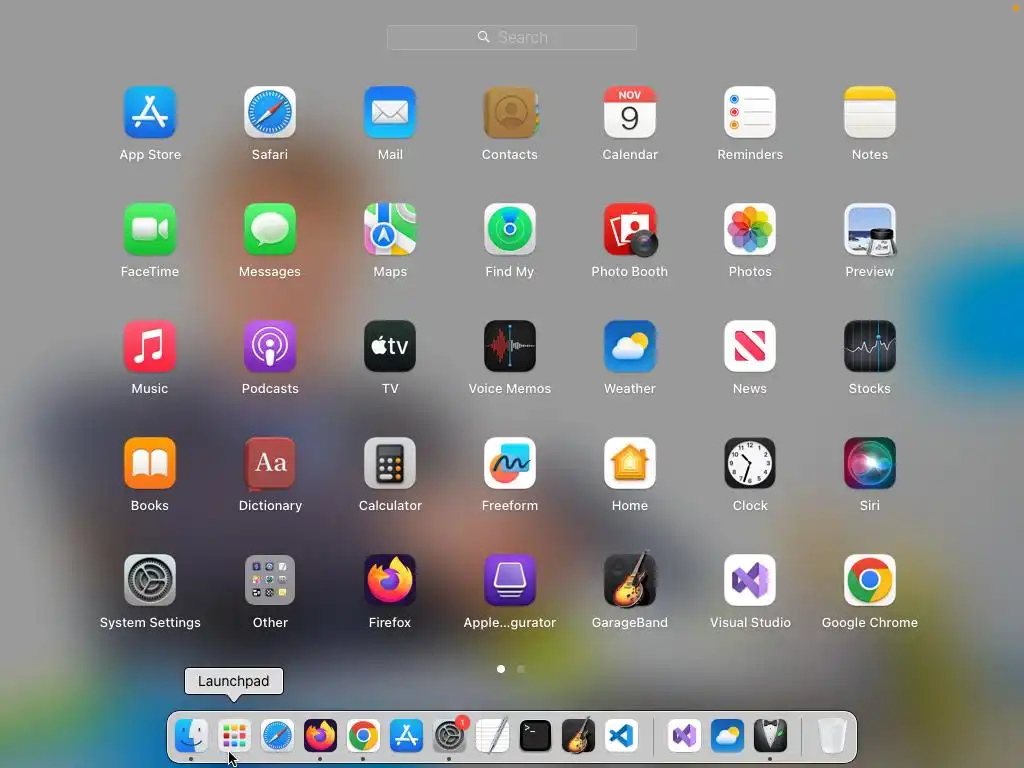The image size is (1024, 768).
Task: Launch Voice Memos
Action: [510, 346]
